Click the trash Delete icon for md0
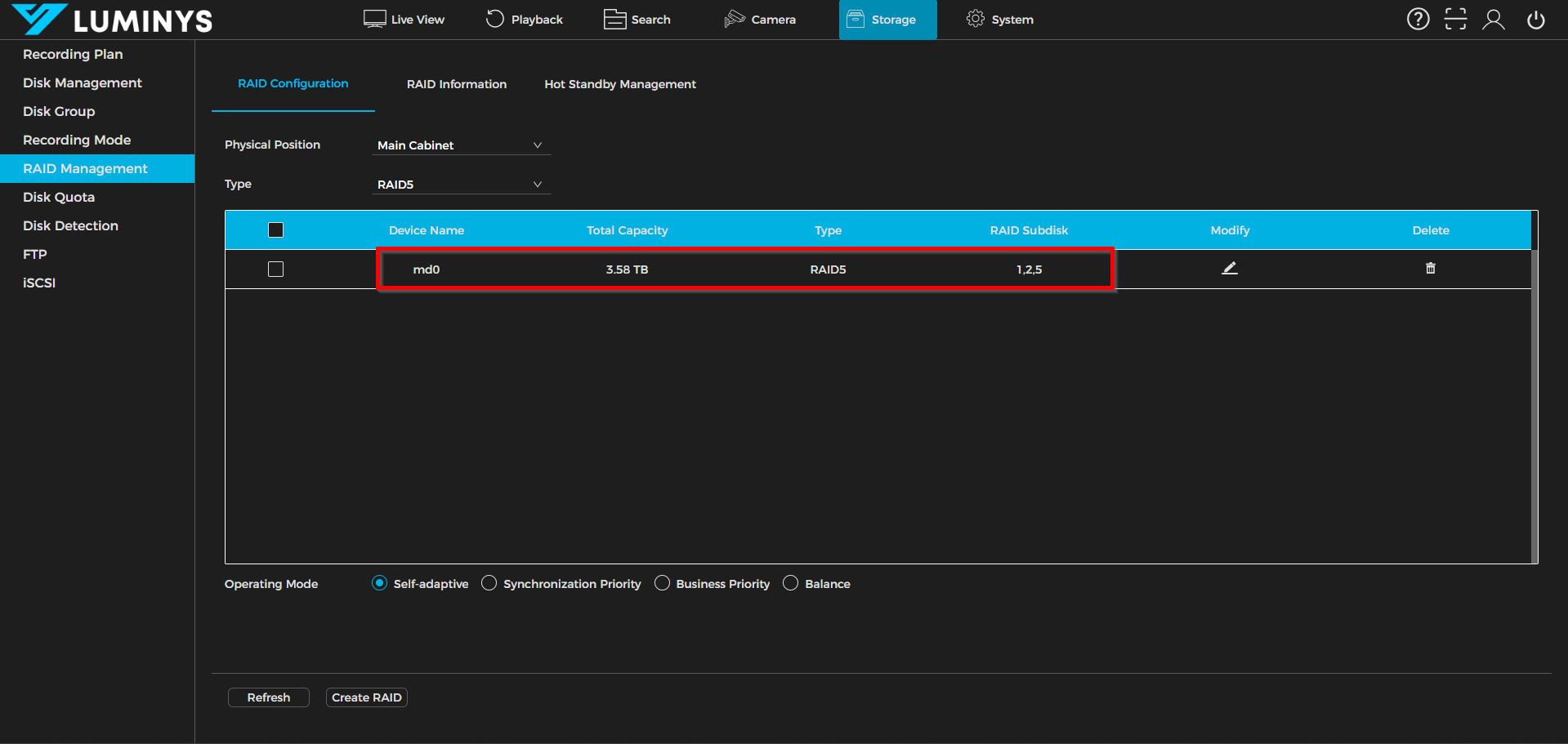Screen dimensions: 1568x744 (x=1430, y=268)
